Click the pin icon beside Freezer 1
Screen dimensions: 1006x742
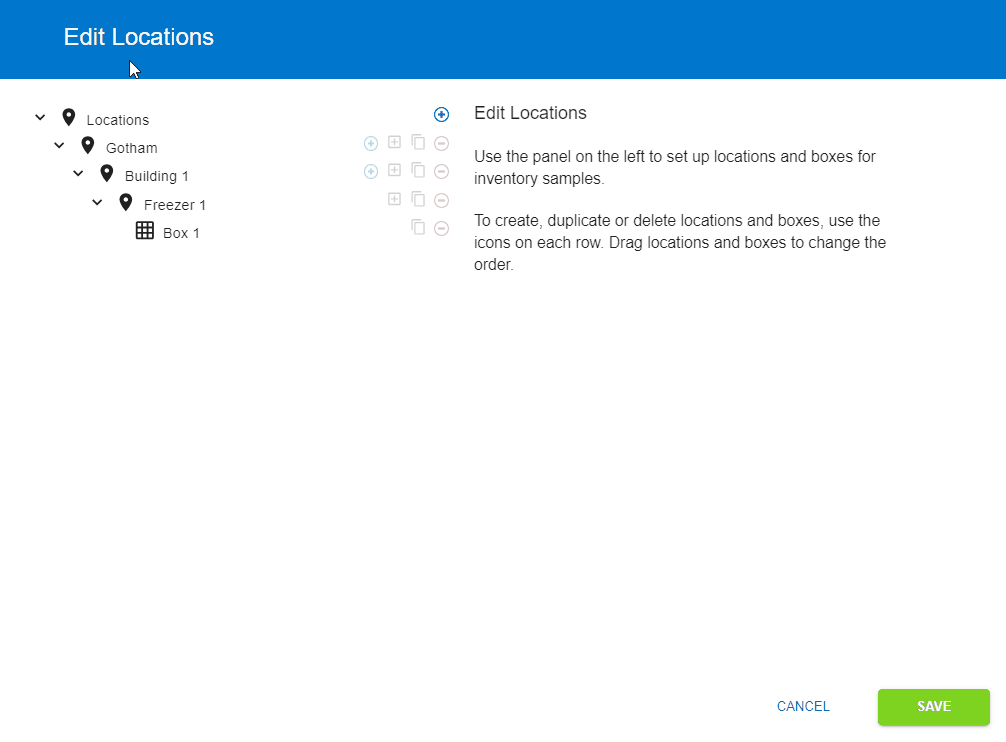[126, 203]
